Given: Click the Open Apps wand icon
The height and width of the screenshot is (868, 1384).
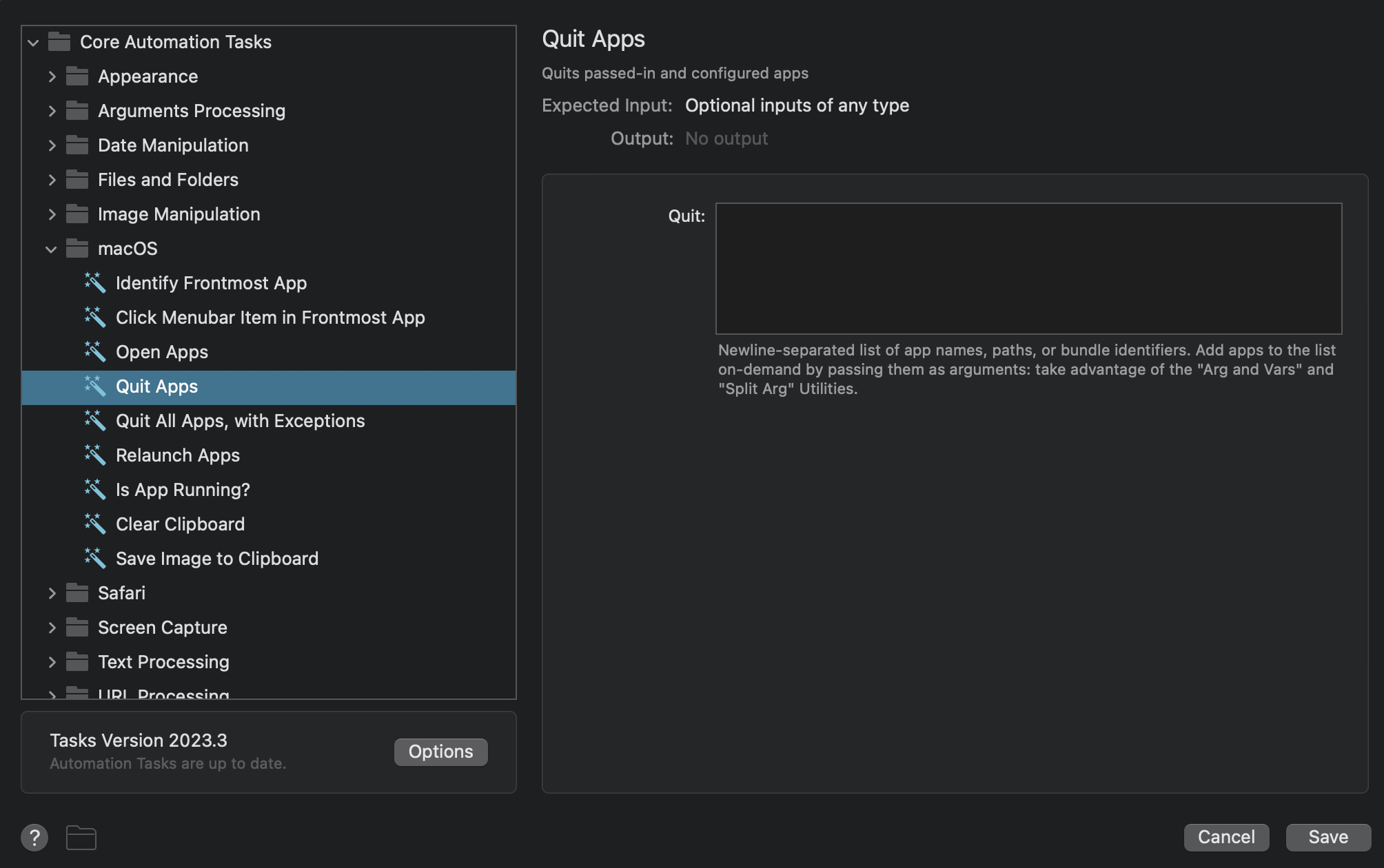Looking at the screenshot, I should [95, 351].
